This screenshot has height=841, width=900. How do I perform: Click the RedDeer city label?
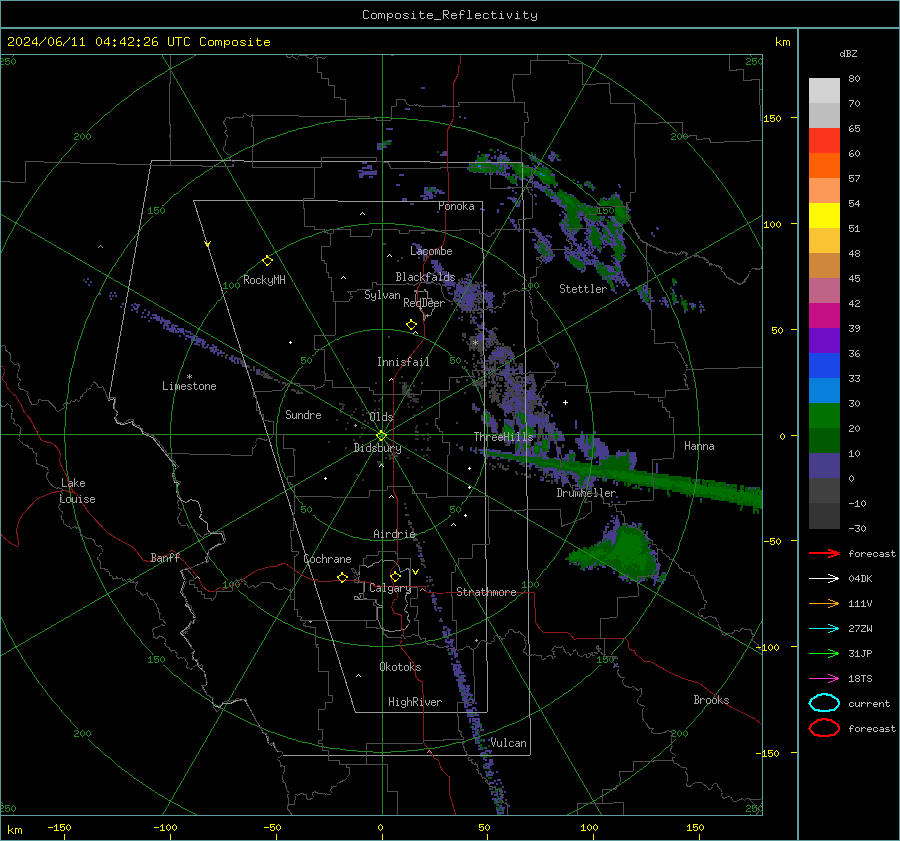tap(424, 303)
